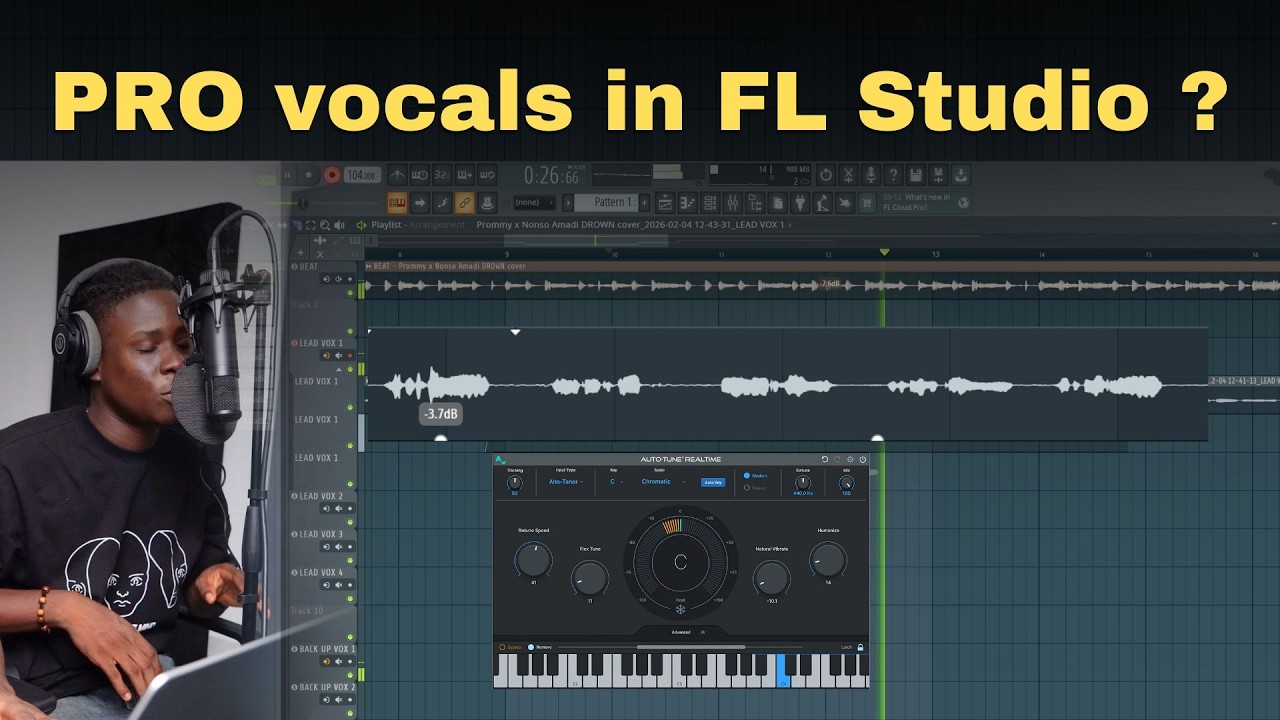Image resolution: width=1280 pixels, height=720 pixels.
Task: Open the Channel rack view icon
Action: coord(710,202)
